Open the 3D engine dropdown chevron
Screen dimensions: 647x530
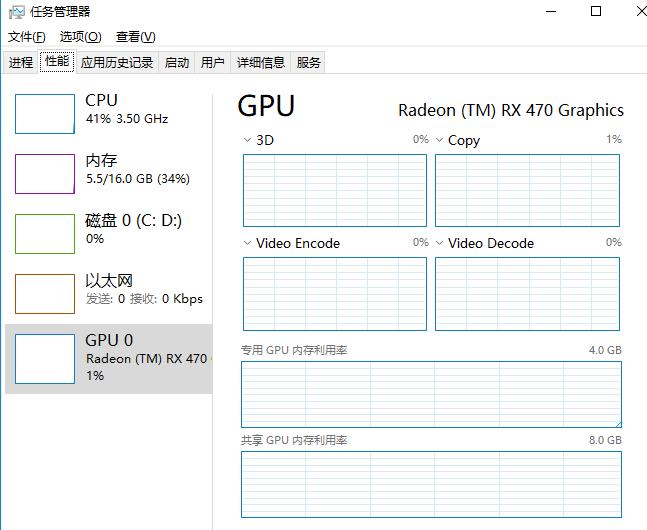pyautogui.click(x=247, y=140)
